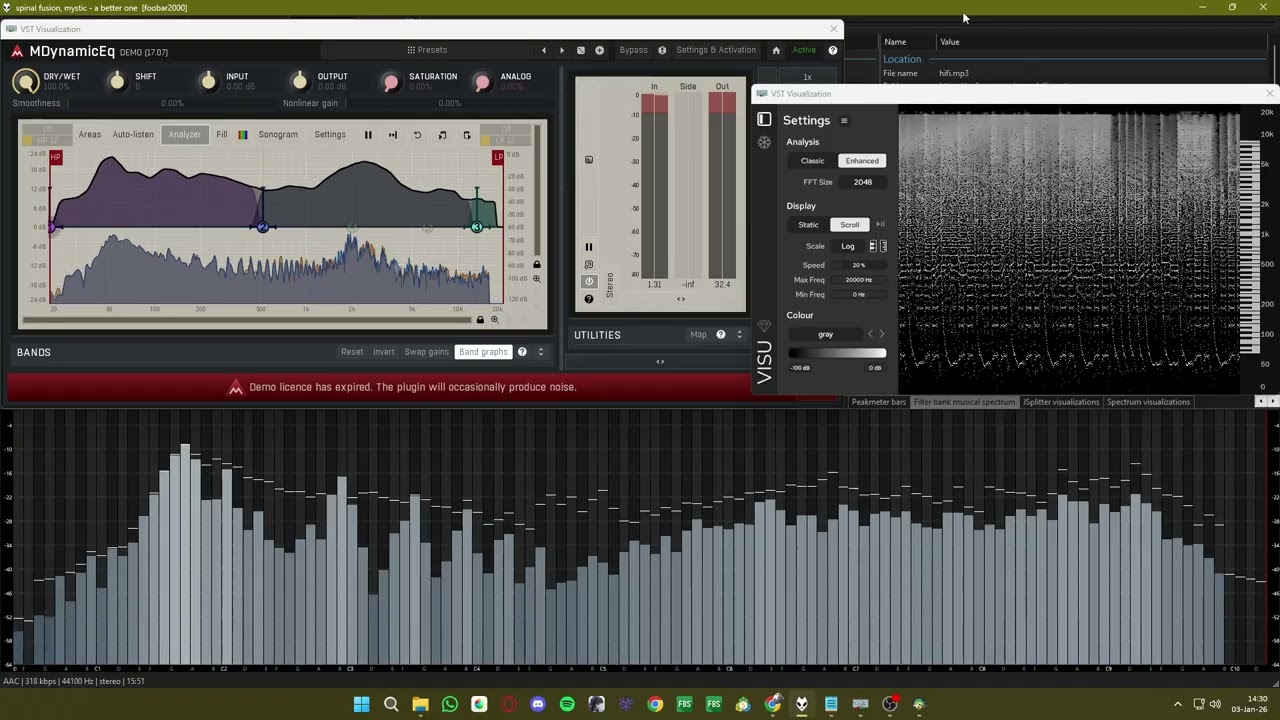Click the Dry/Wet knob

pyautogui.click(x=26, y=83)
